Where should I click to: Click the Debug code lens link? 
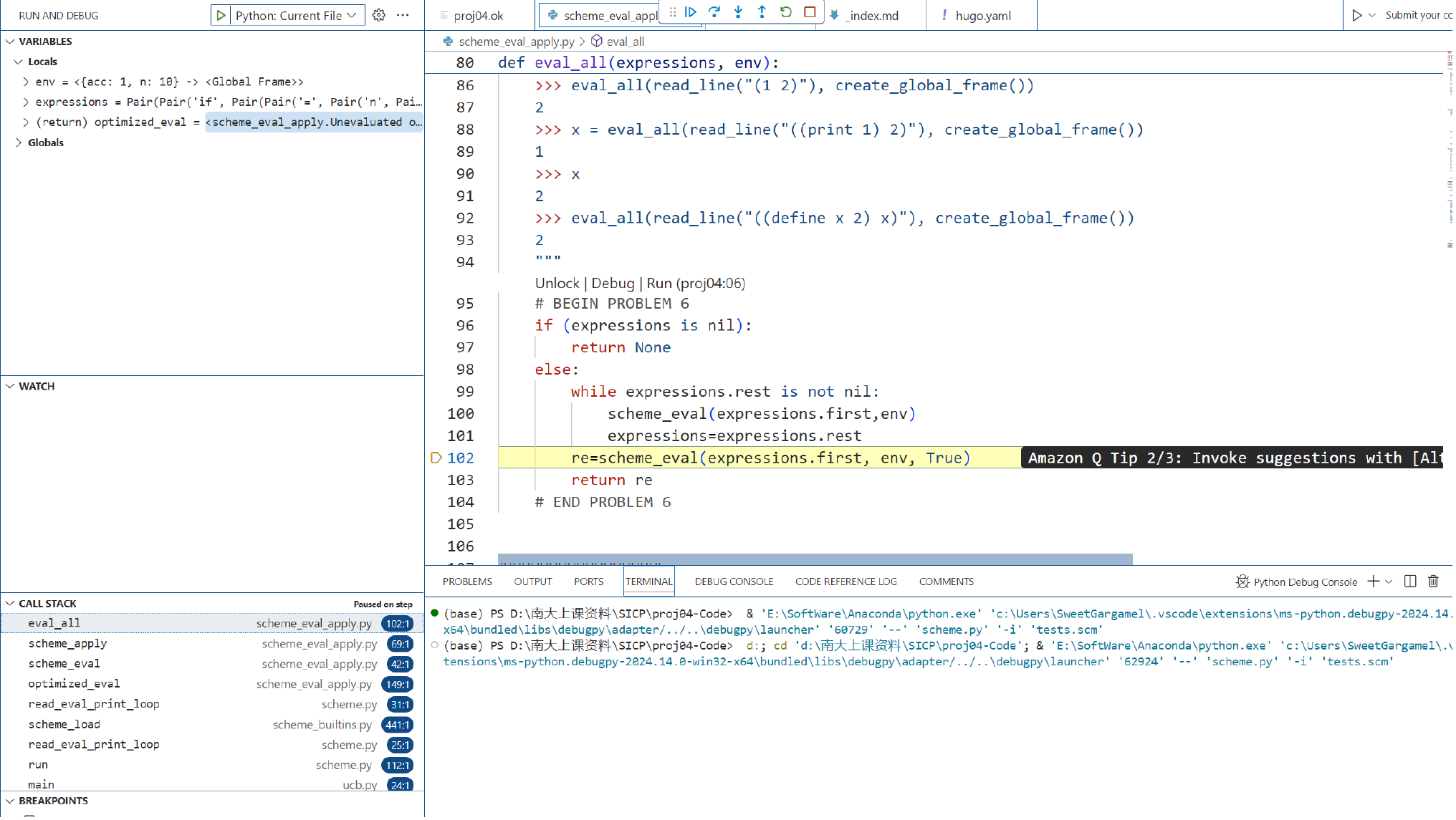point(613,284)
